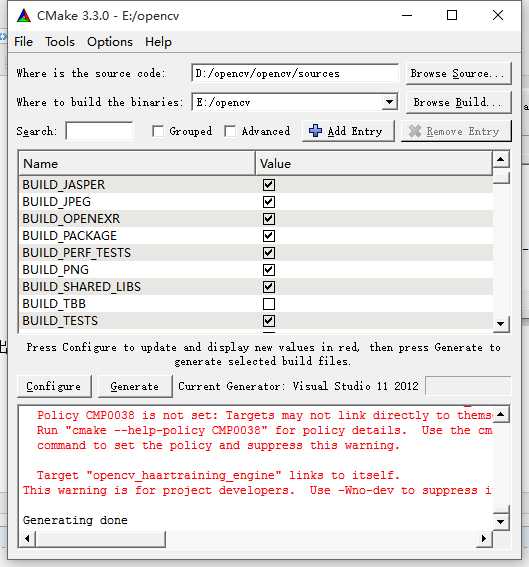529x567 pixels.
Task: Click the output log scroll left arrow
Action: point(27,538)
